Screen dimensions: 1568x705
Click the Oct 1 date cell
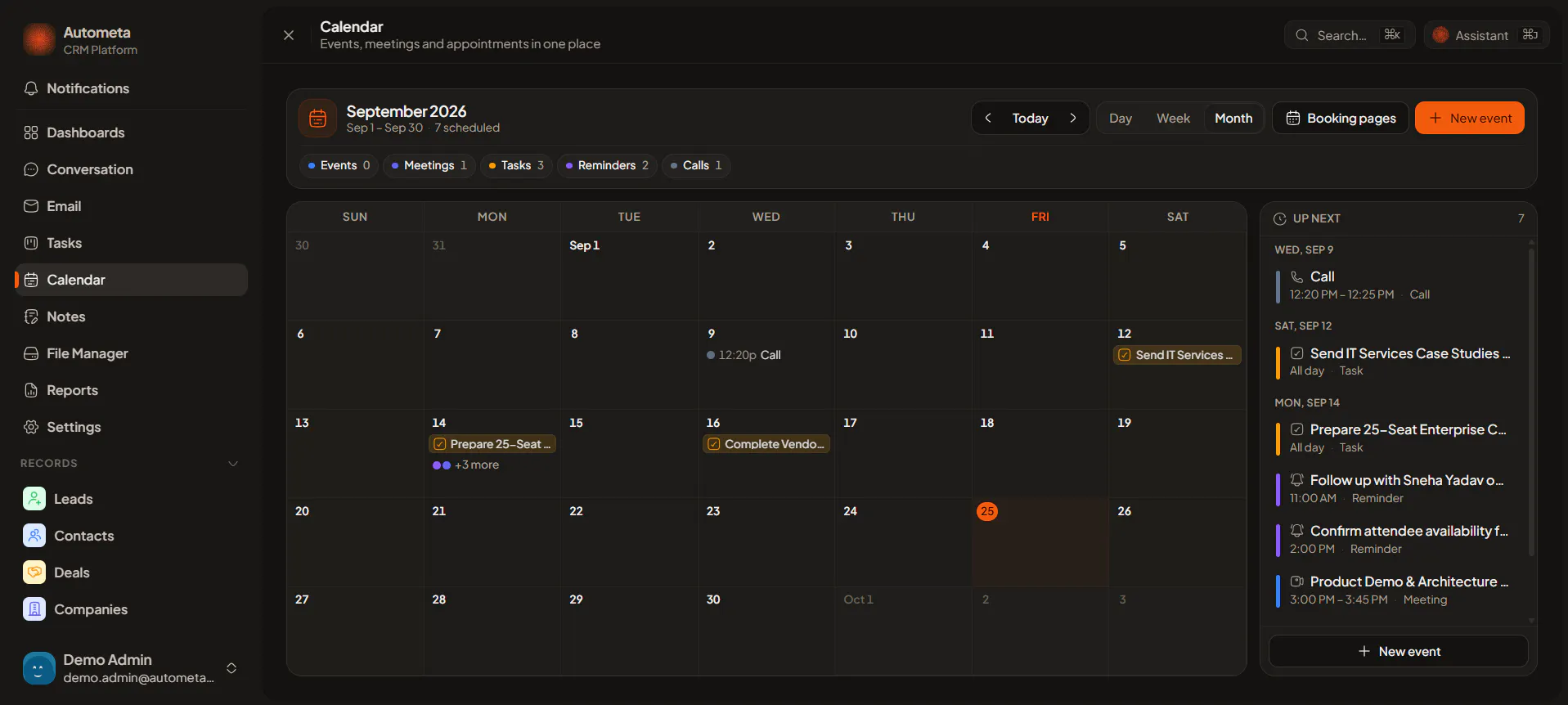click(x=903, y=631)
